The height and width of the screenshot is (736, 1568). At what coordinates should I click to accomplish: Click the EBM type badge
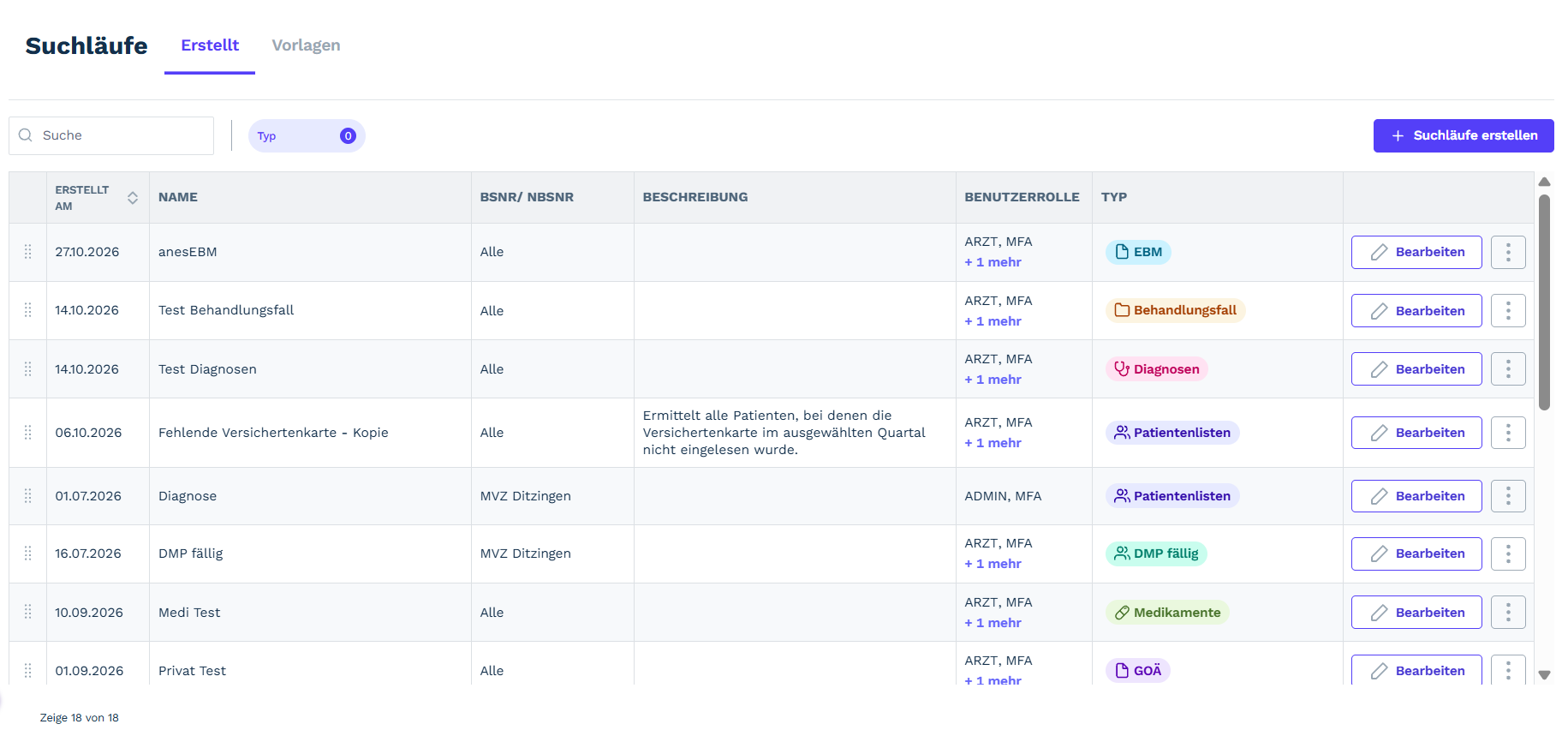pyautogui.click(x=1138, y=252)
